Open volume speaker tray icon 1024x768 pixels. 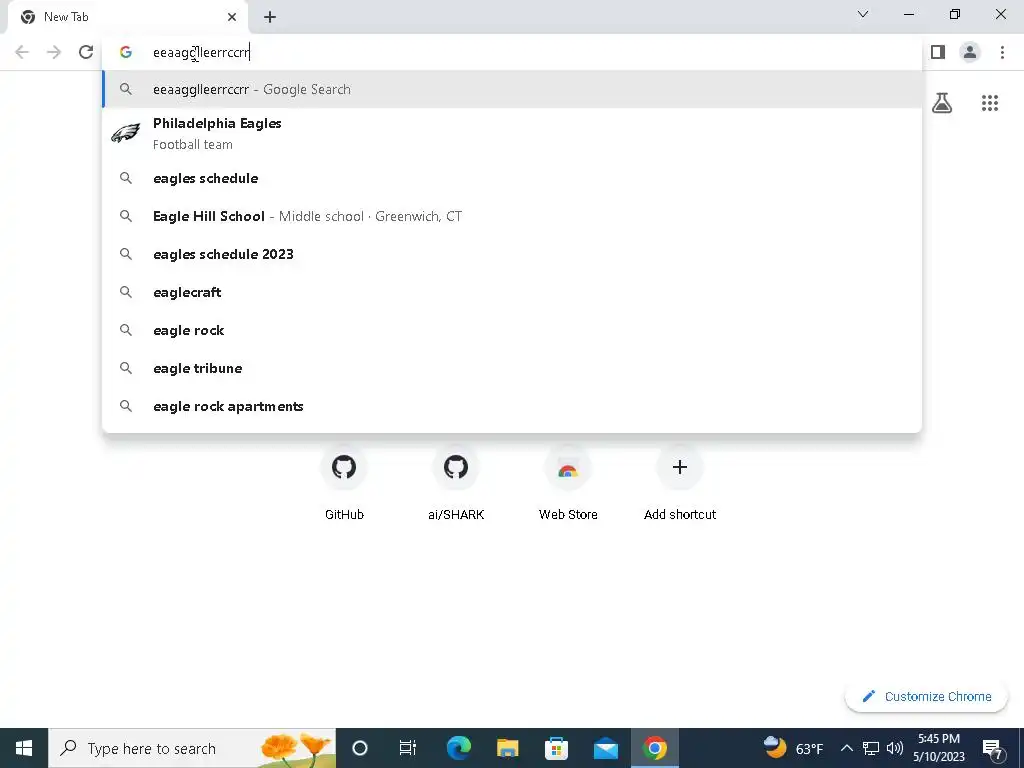(895, 748)
